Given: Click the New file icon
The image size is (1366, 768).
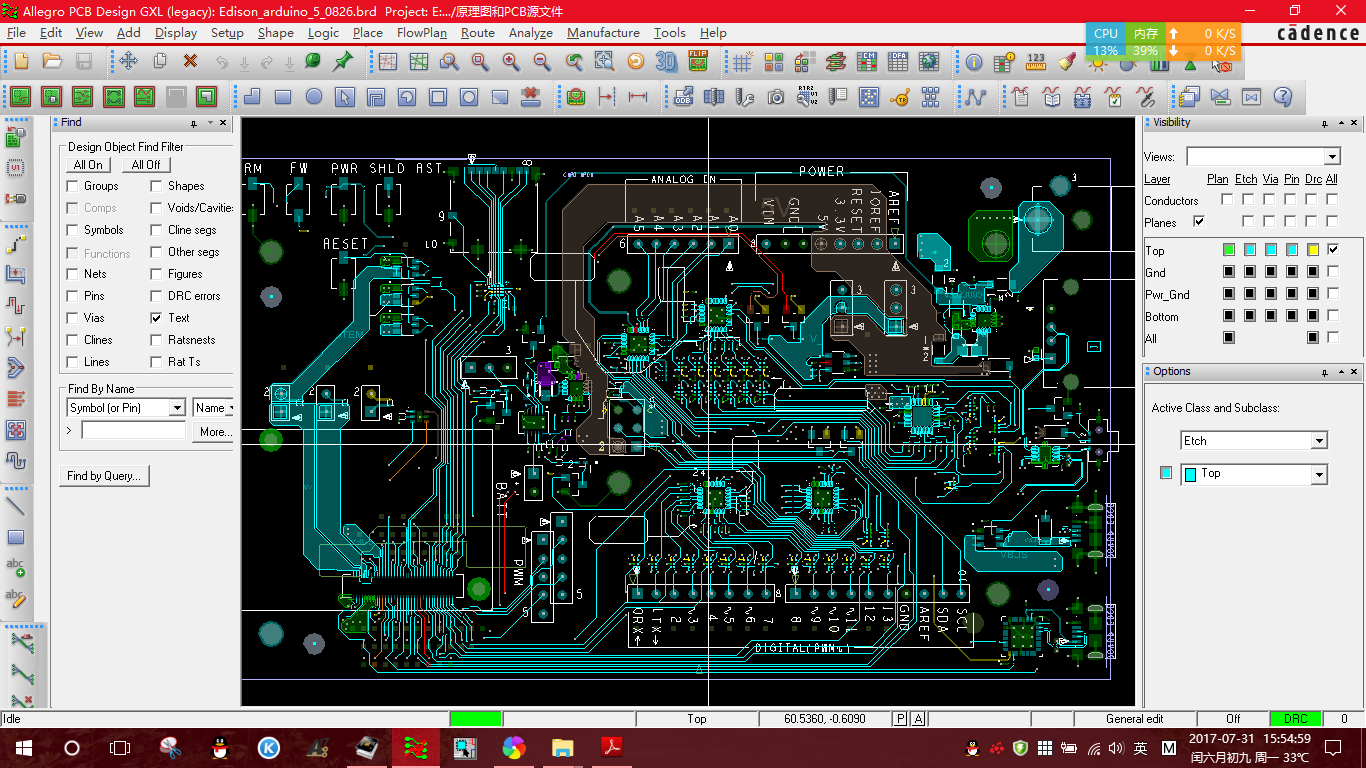Looking at the screenshot, I should tap(21, 62).
